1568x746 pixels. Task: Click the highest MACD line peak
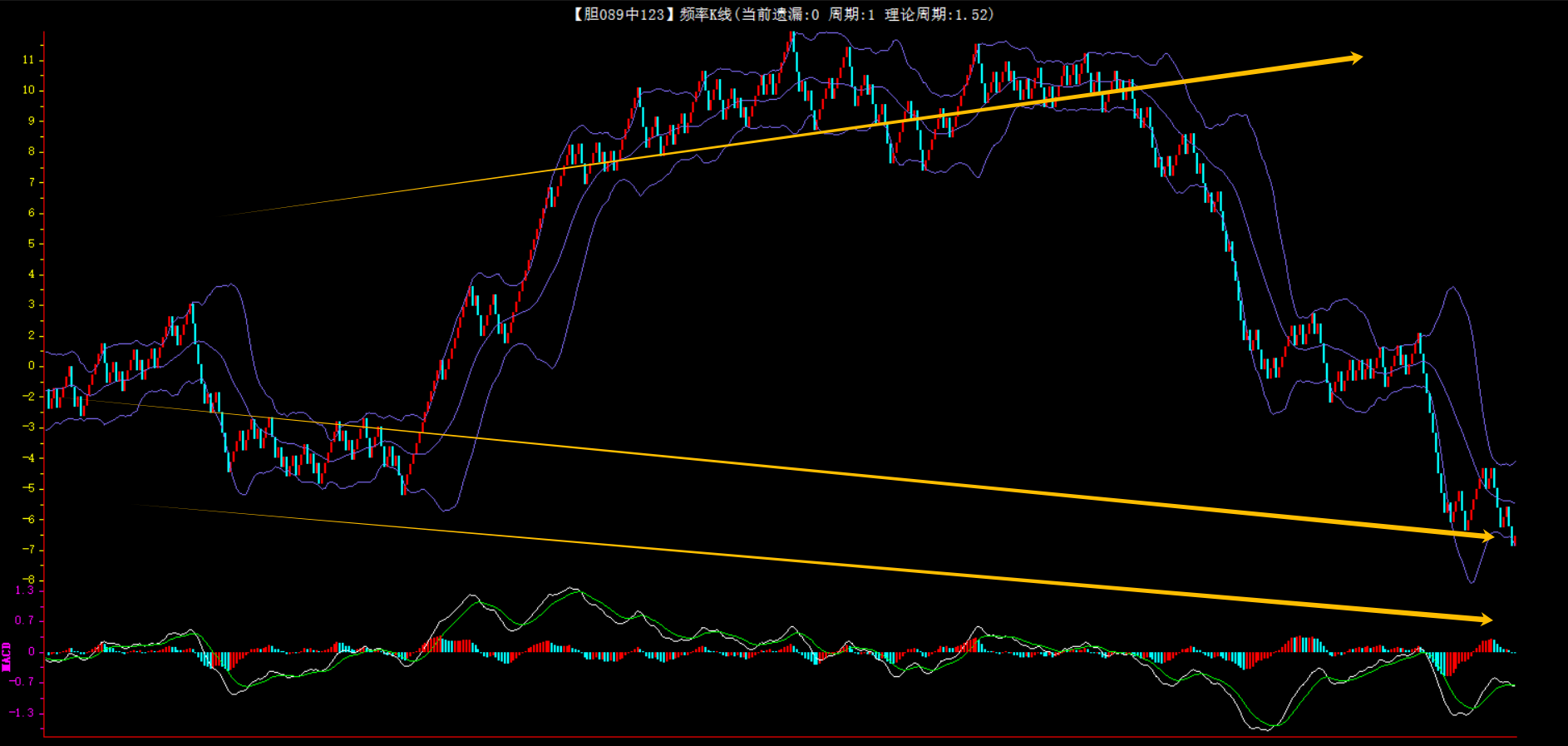coord(573,588)
